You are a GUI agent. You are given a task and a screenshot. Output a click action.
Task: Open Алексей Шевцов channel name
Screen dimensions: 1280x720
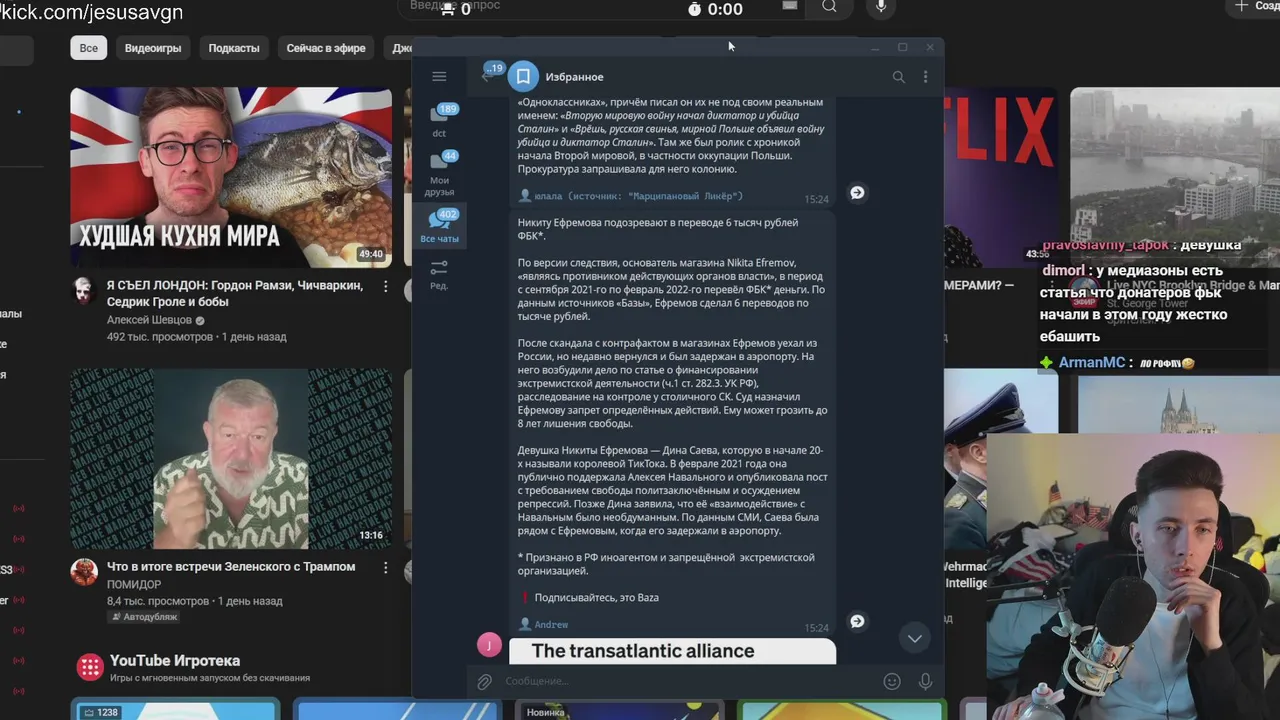pos(149,320)
